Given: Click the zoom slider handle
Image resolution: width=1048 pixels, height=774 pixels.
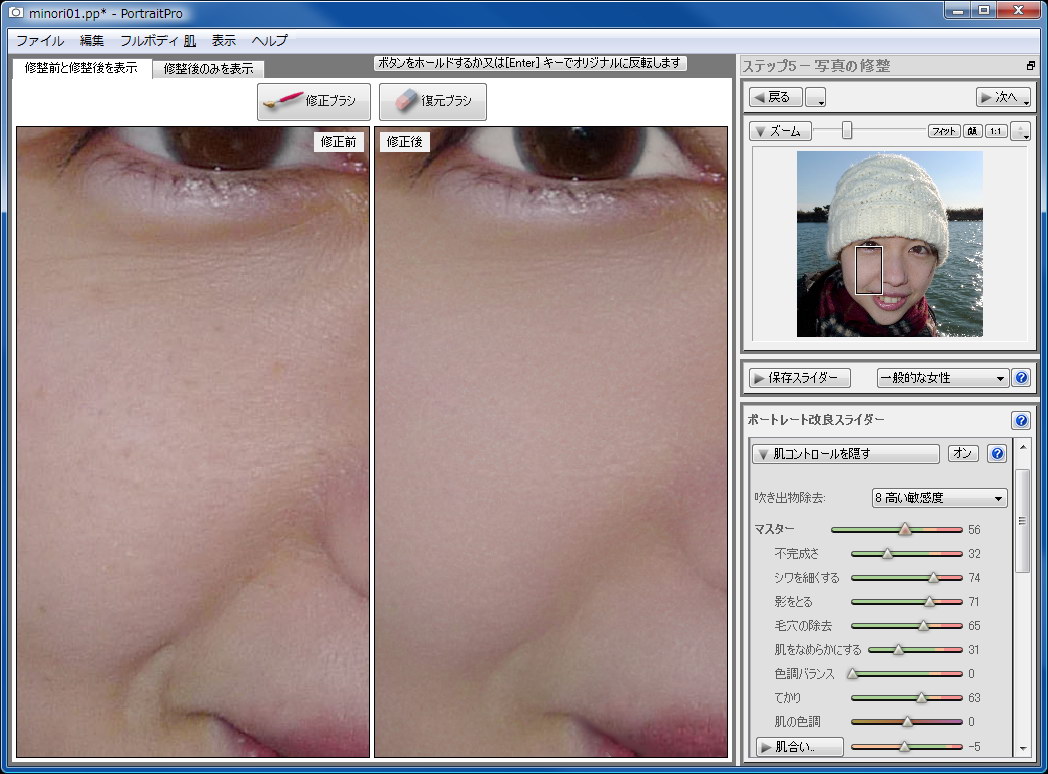Looking at the screenshot, I should coord(847,130).
